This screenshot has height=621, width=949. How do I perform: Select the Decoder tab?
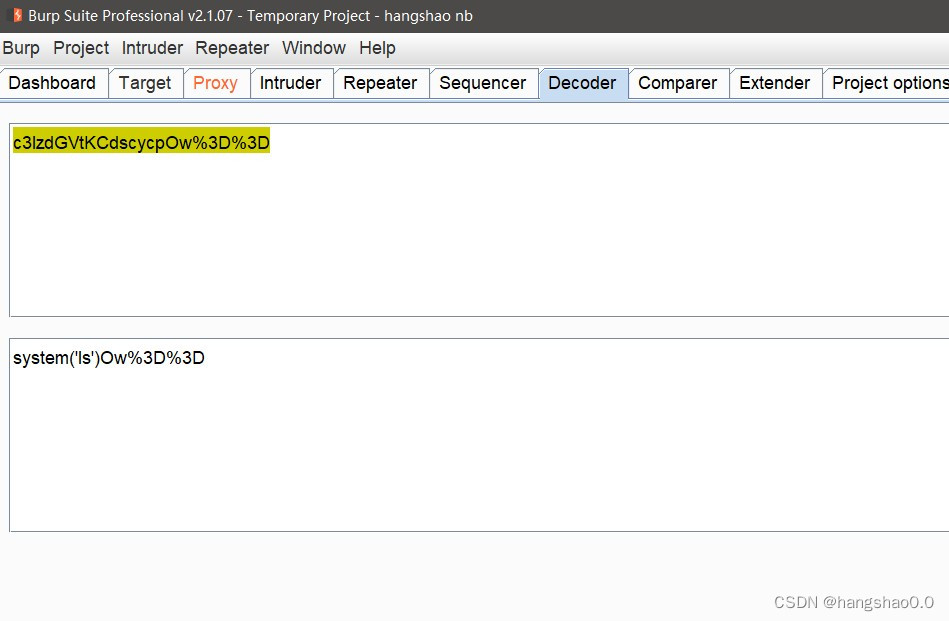[x=582, y=83]
